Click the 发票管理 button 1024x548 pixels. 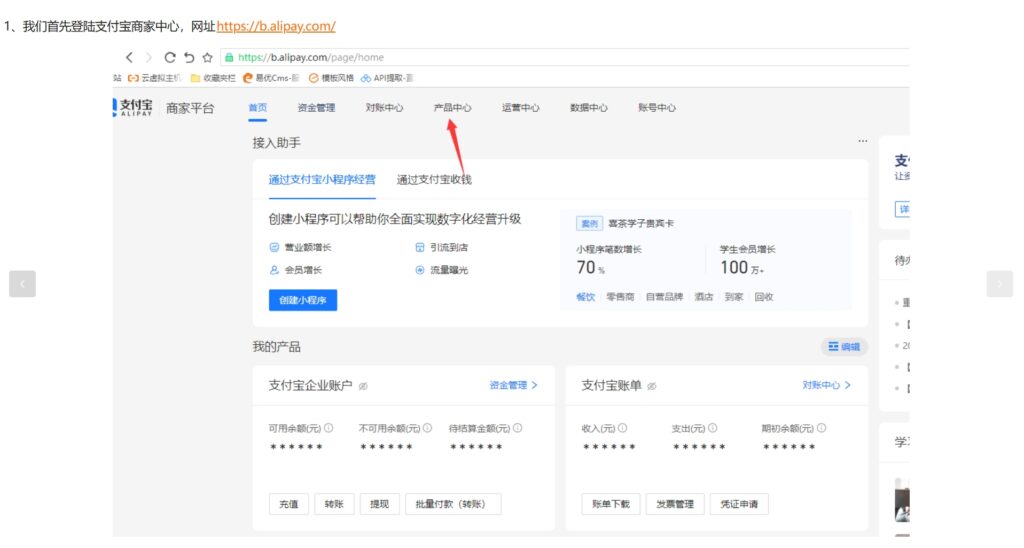click(x=675, y=504)
